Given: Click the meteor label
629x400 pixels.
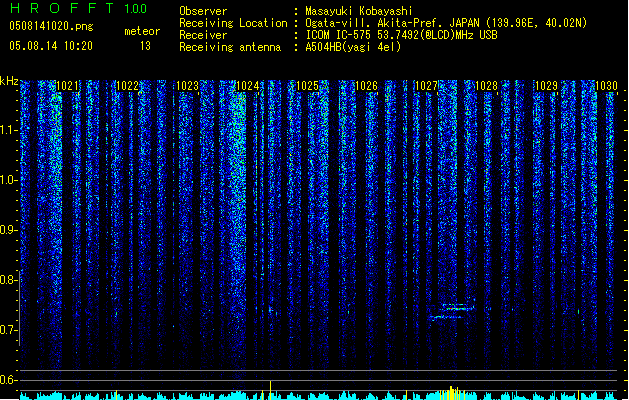Looking at the screenshot, I should coord(142,31).
